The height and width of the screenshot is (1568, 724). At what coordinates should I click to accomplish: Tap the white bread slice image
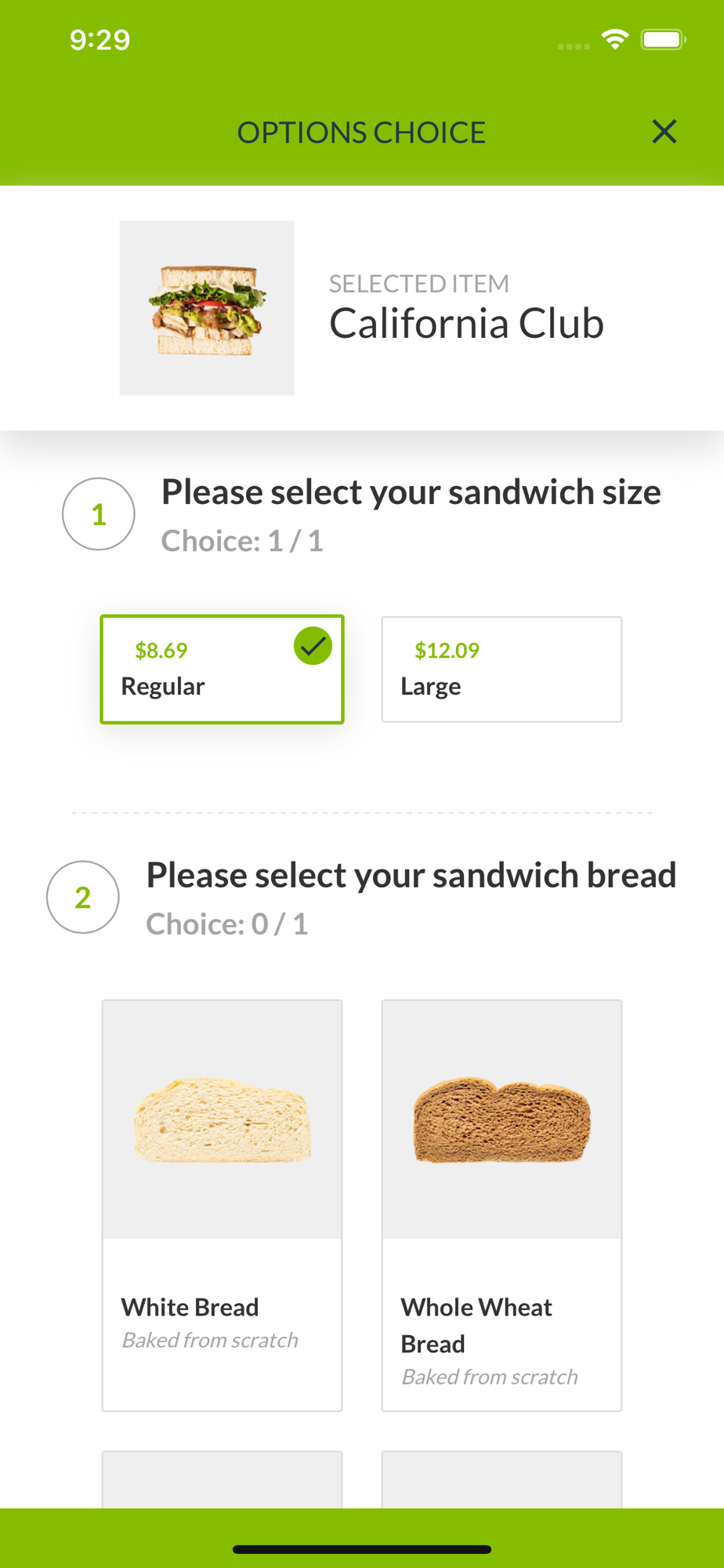[222, 1120]
